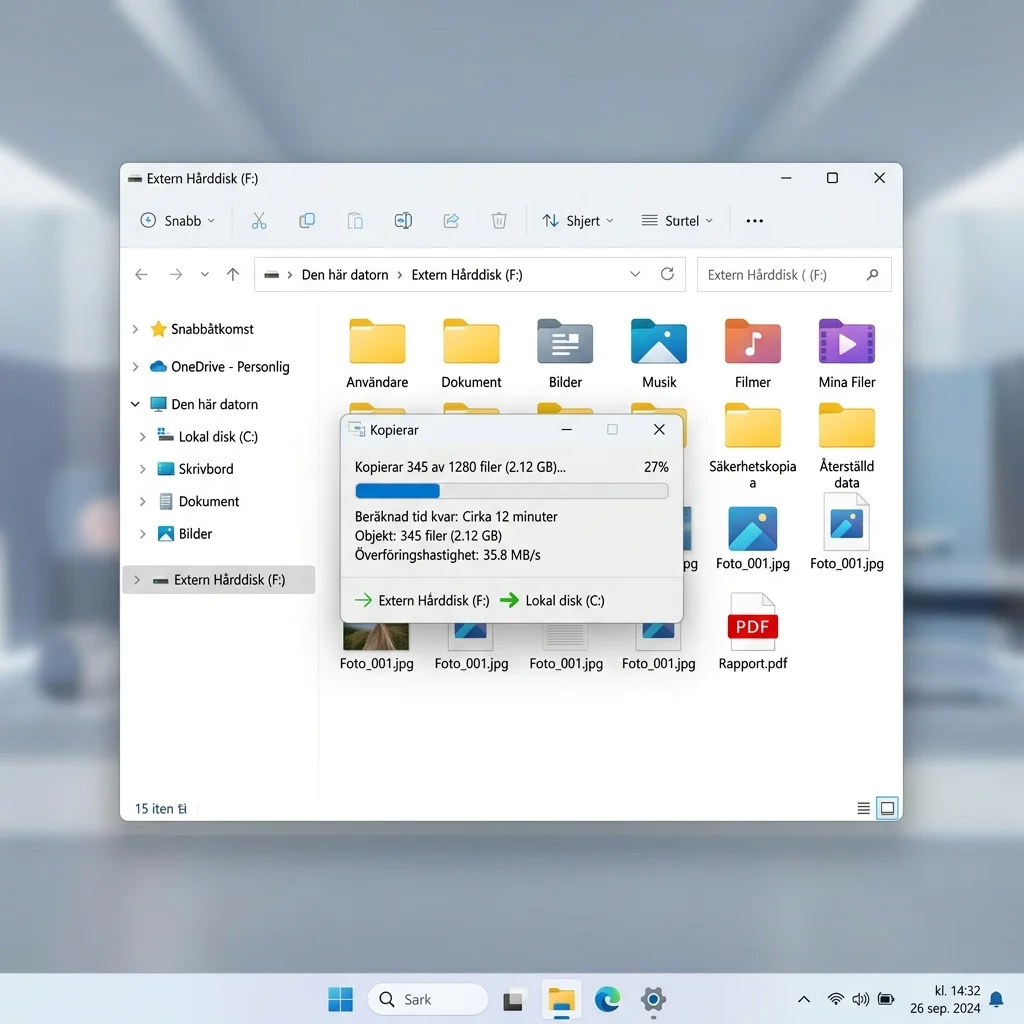Click the taskbar Sark search box
Screen dimensions: 1024x1024
pos(428,999)
